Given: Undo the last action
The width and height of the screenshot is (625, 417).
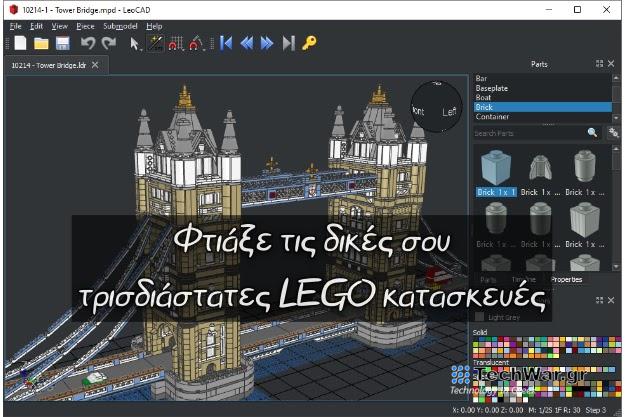Looking at the screenshot, I should tap(88, 43).
